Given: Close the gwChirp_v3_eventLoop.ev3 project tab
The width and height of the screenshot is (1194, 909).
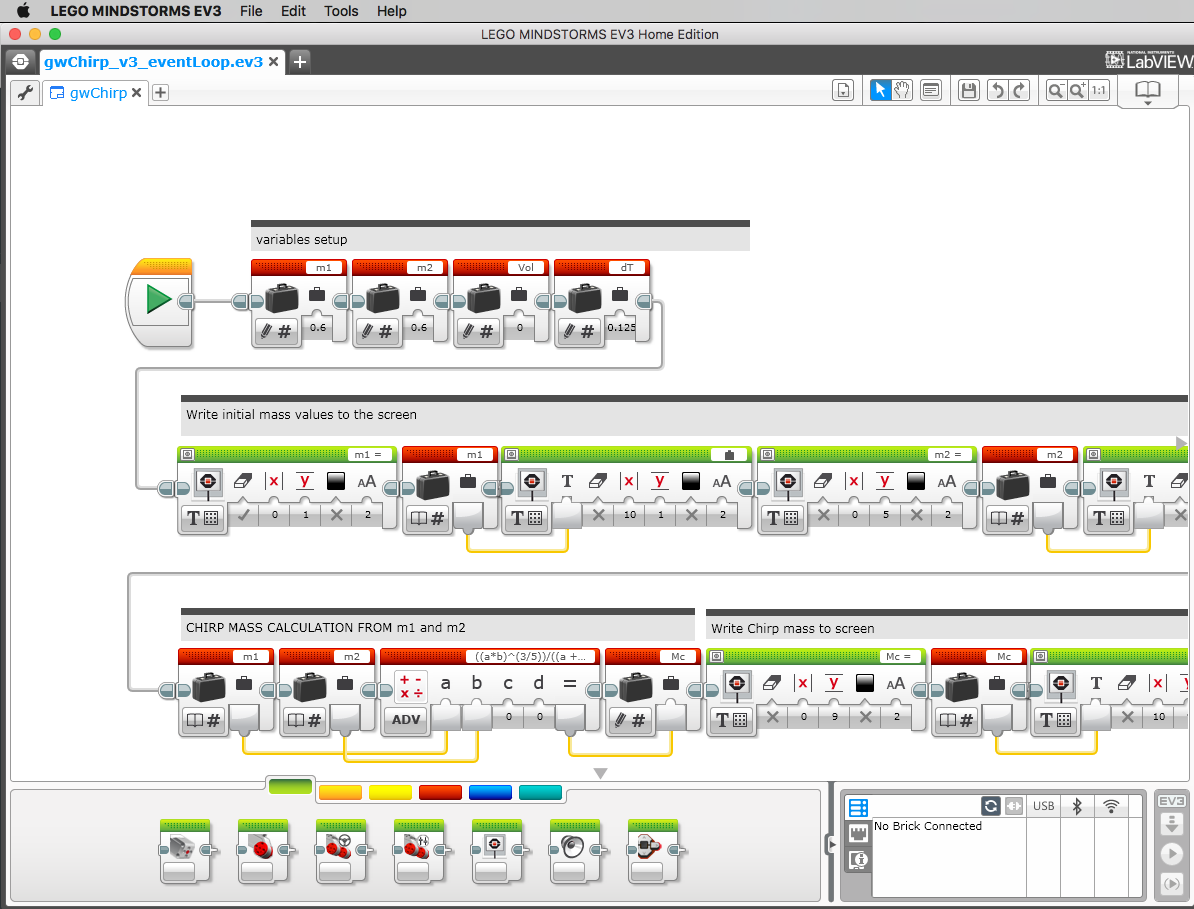Looking at the screenshot, I should coord(273,62).
